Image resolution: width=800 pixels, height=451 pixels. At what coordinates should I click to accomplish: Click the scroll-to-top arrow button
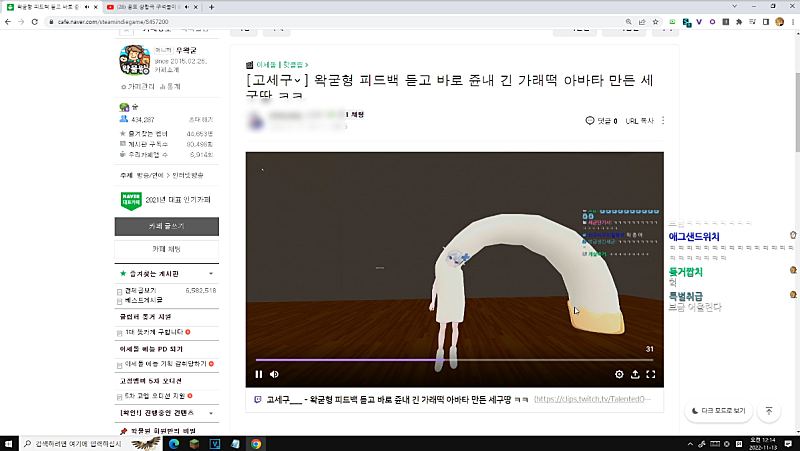click(768, 411)
